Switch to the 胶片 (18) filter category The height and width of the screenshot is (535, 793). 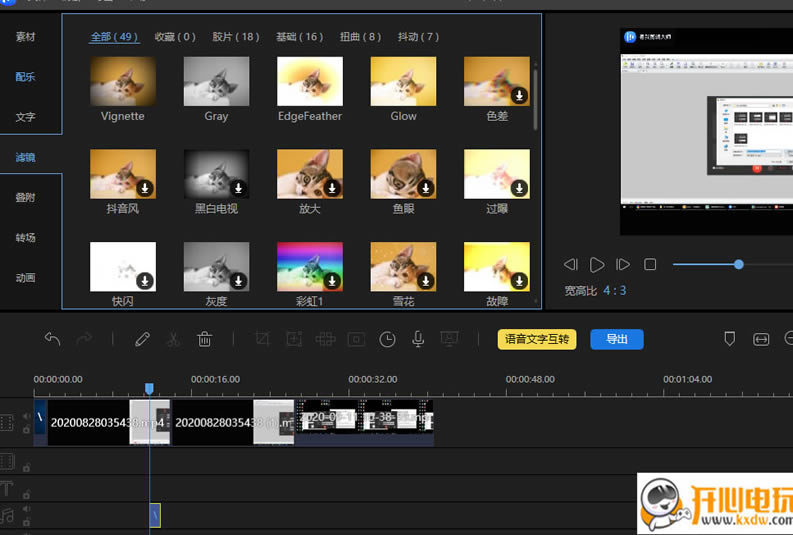pos(235,37)
